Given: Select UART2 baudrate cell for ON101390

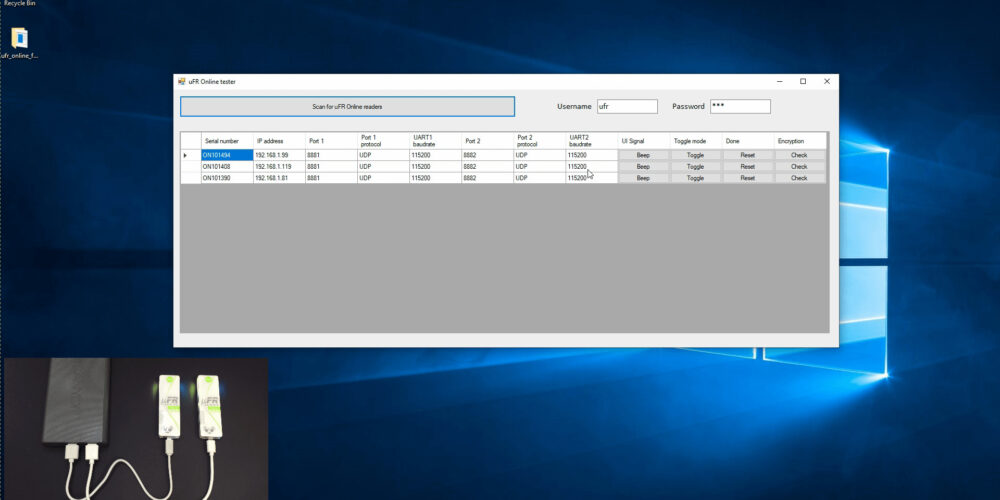Looking at the screenshot, I should click(x=592, y=178).
